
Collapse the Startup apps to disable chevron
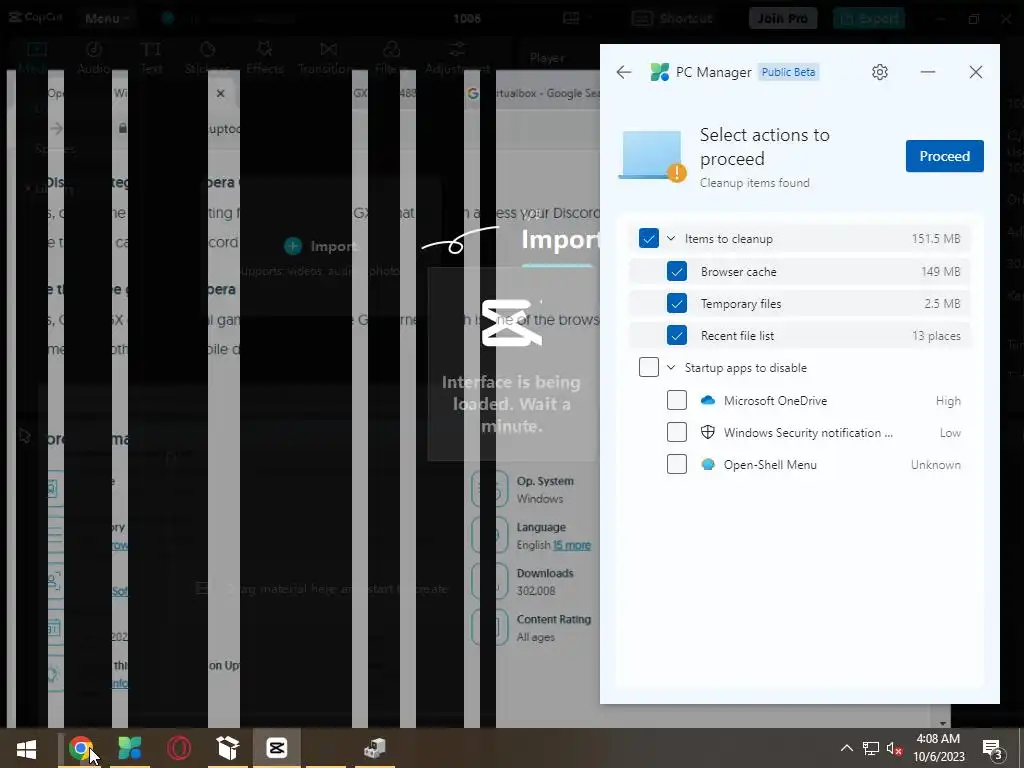pos(671,368)
